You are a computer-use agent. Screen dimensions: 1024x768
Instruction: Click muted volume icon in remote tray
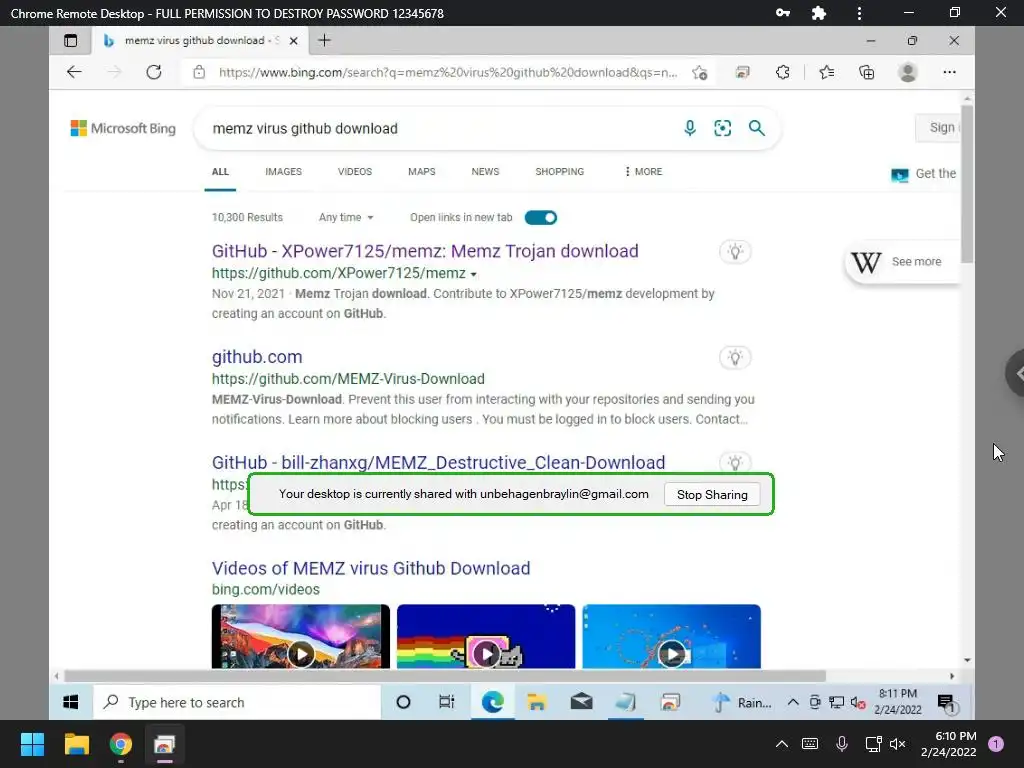point(858,703)
